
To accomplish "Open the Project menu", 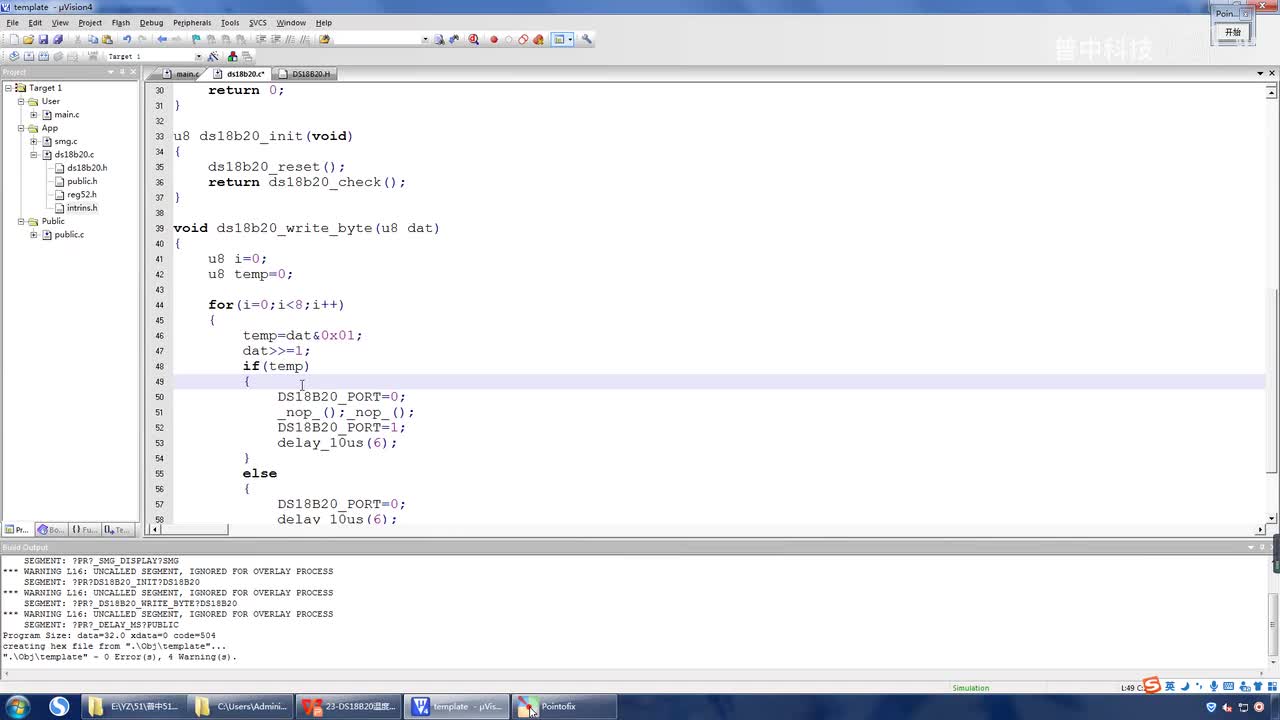I will coord(90,22).
